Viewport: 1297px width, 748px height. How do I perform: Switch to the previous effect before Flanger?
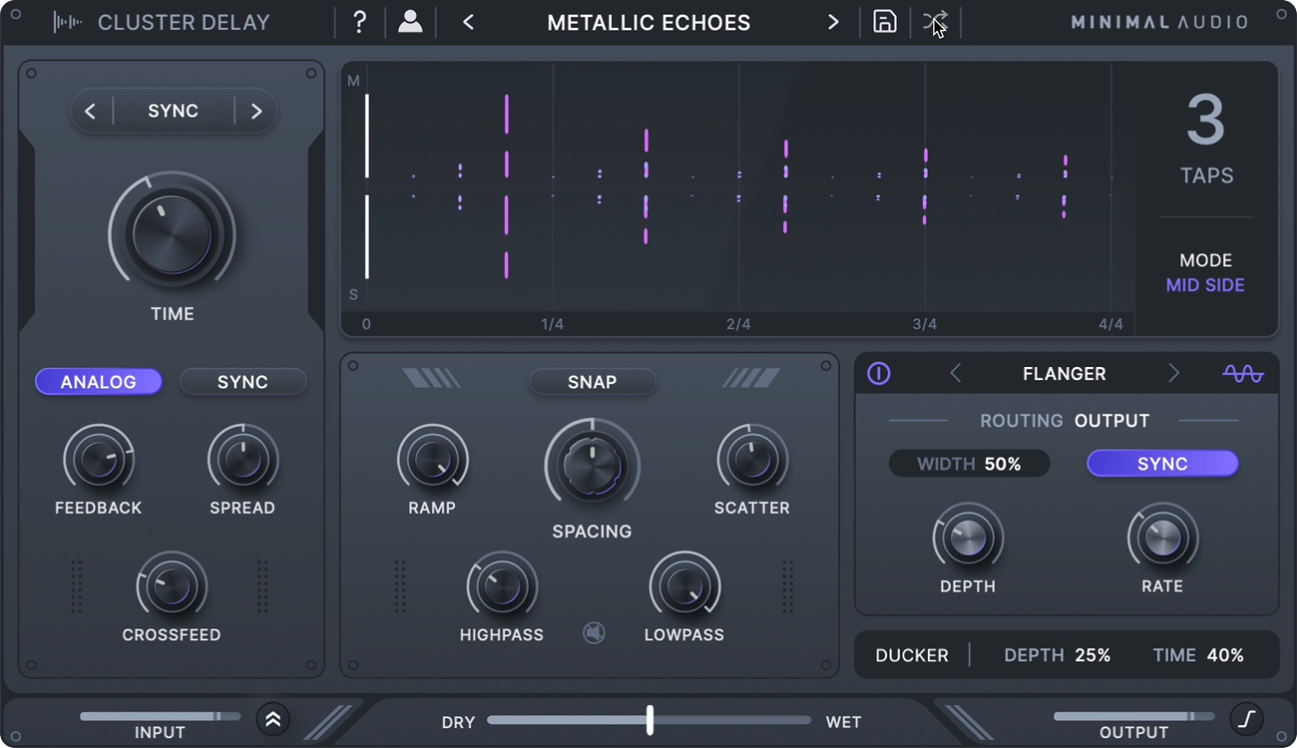[x=955, y=373]
